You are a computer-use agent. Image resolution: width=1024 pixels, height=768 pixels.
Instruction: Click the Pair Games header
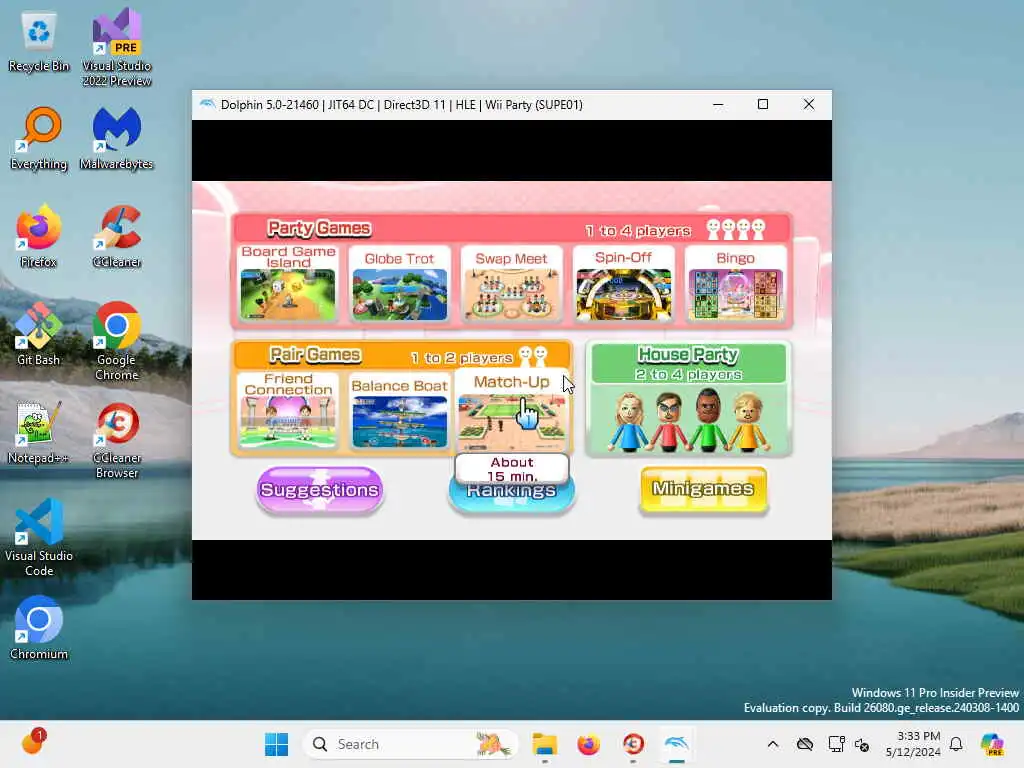point(315,355)
